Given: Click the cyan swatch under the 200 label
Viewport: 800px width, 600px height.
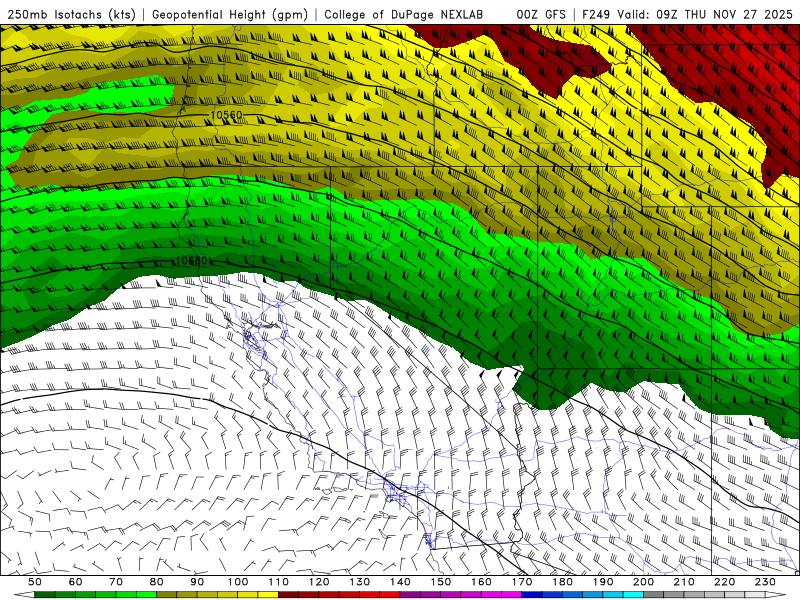Looking at the screenshot, I should tap(634, 595).
